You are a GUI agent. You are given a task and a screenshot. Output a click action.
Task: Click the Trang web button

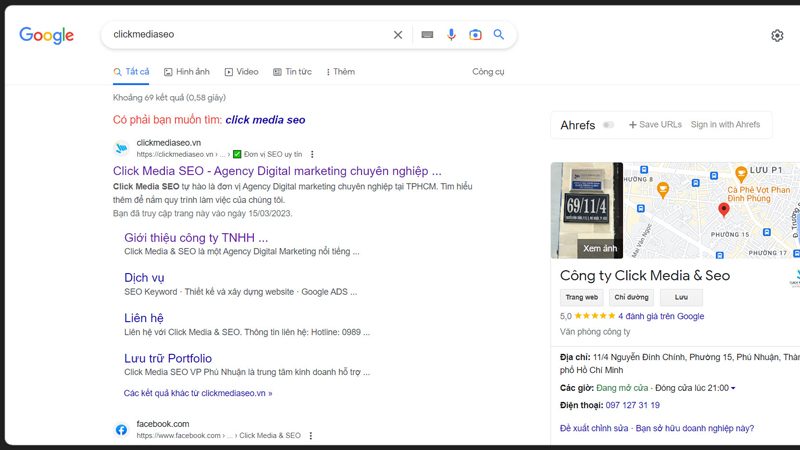(x=582, y=297)
